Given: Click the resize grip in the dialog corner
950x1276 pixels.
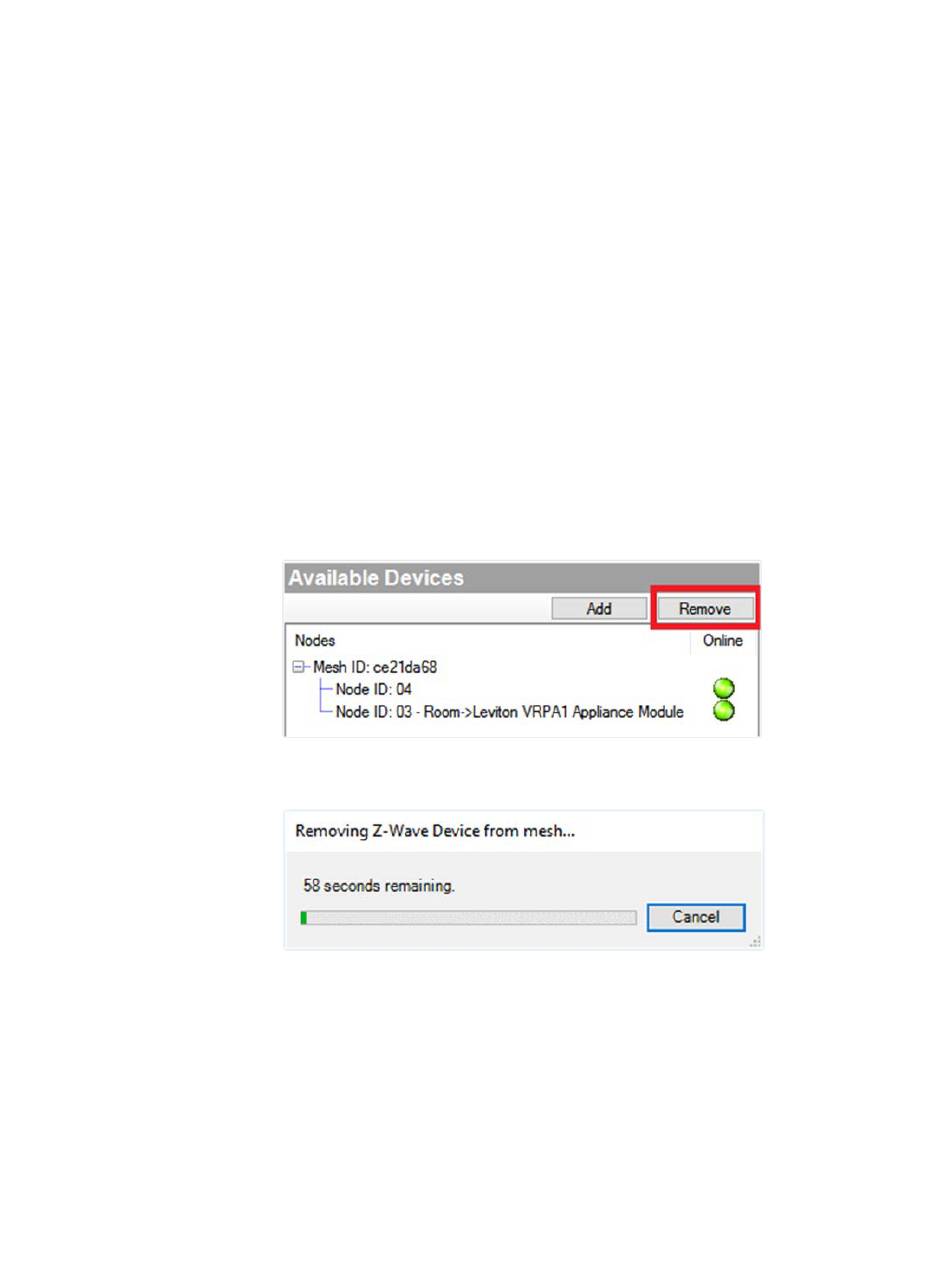Looking at the screenshot, I should 756,941.
